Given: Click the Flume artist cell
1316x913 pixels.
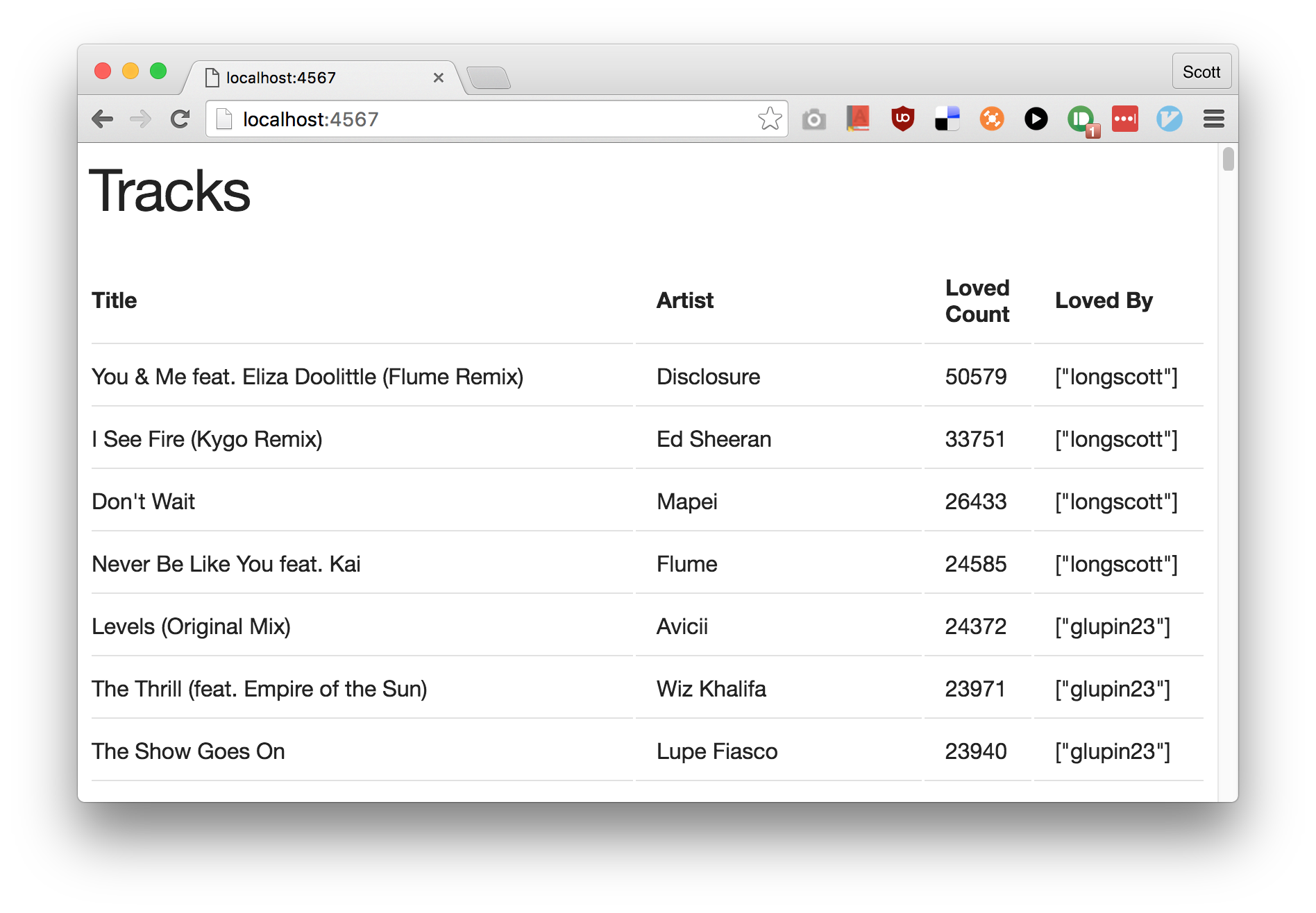Looking at the screenshot, I should (x=687, y=564).
